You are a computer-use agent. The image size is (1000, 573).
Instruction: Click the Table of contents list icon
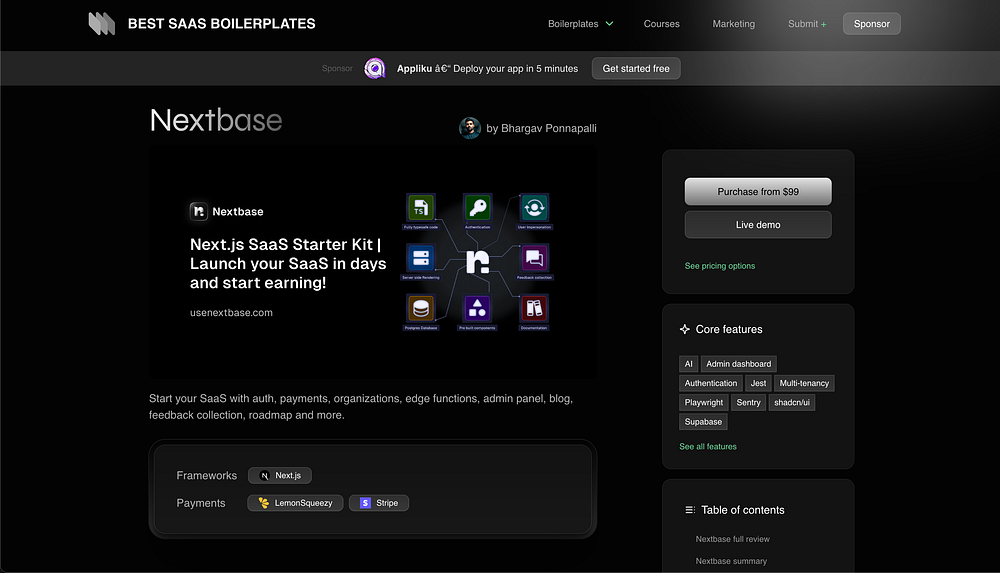click(689, 510)
